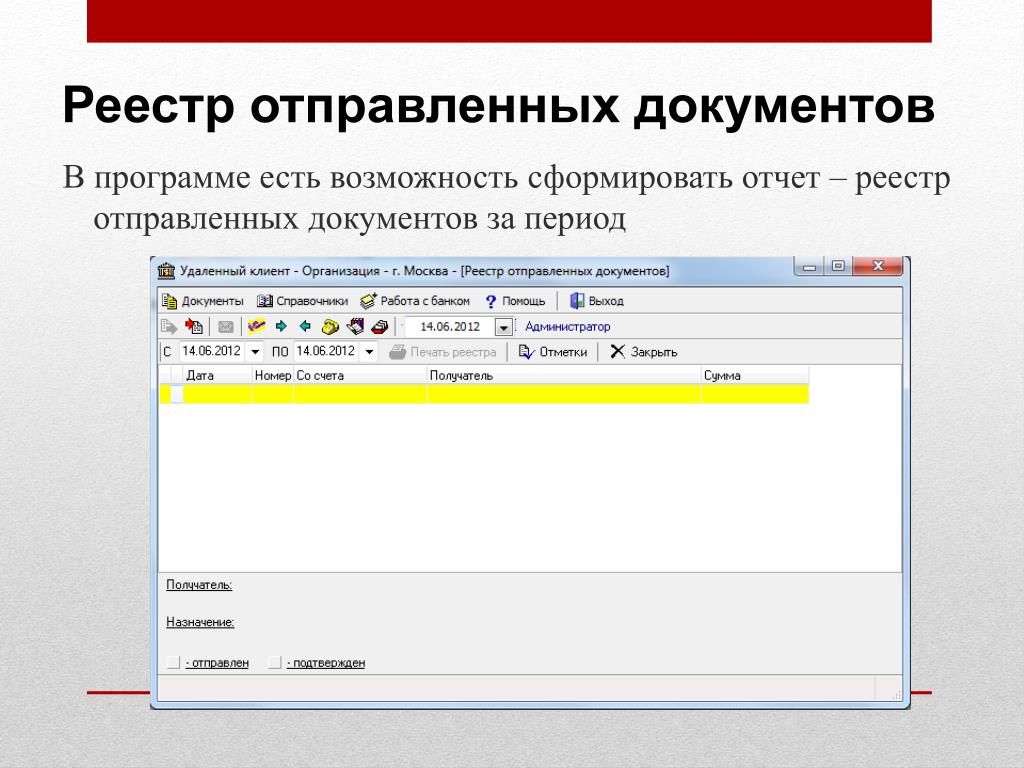Click the red stacked documents icon
This screenshot has width=1024, height=768.
pos(379,327)
